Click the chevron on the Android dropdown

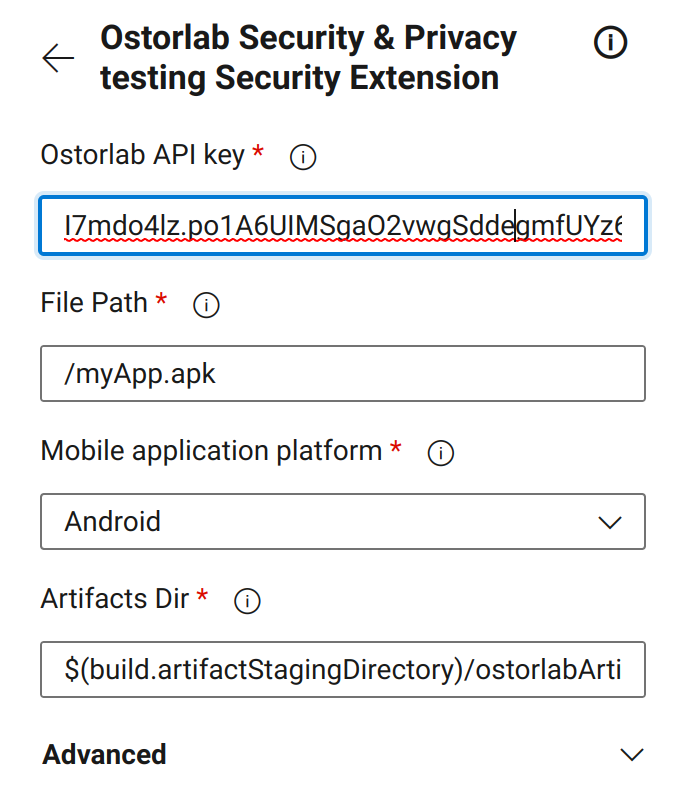(x=613, y=521)
